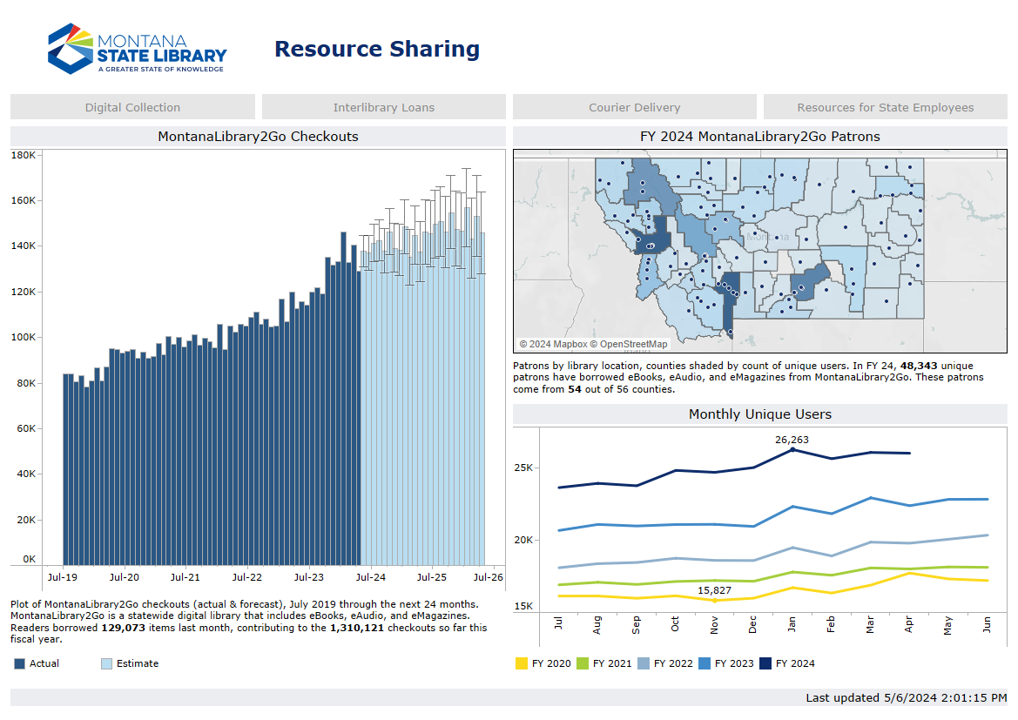Click the FY 2024 MontanaLibrary2Go Patrons title

click(760, 136)
